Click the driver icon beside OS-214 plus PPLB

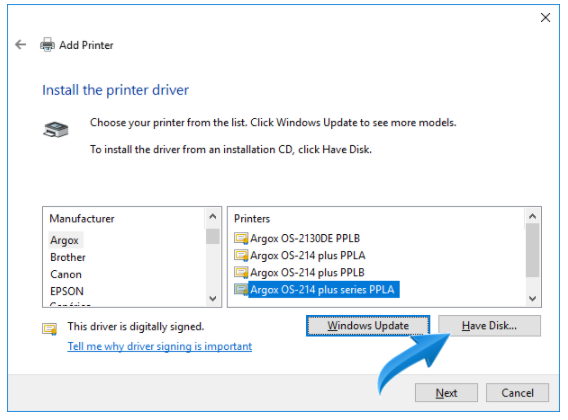(241, 273)
